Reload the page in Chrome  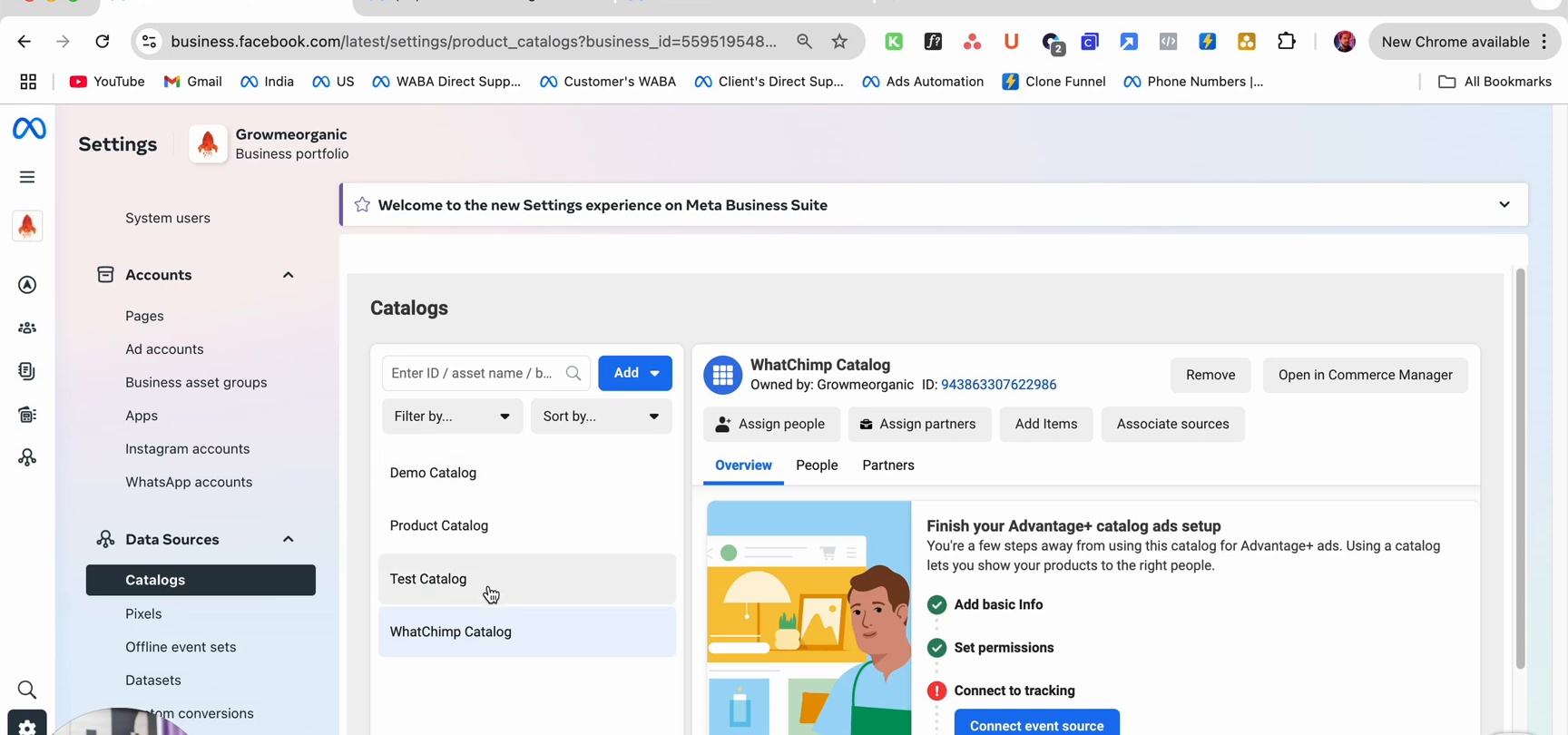pyautogui.click(x=103, y=42)
